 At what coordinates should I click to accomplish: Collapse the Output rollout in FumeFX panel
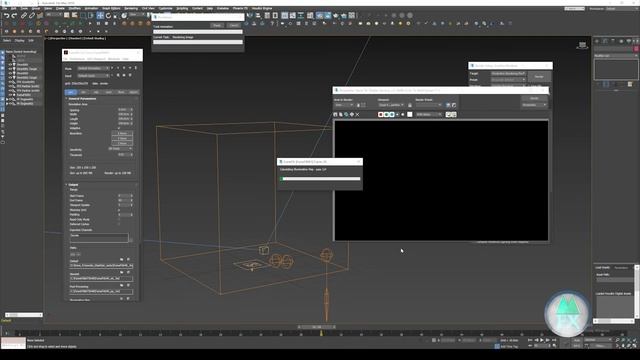click(x=73, y=185)
